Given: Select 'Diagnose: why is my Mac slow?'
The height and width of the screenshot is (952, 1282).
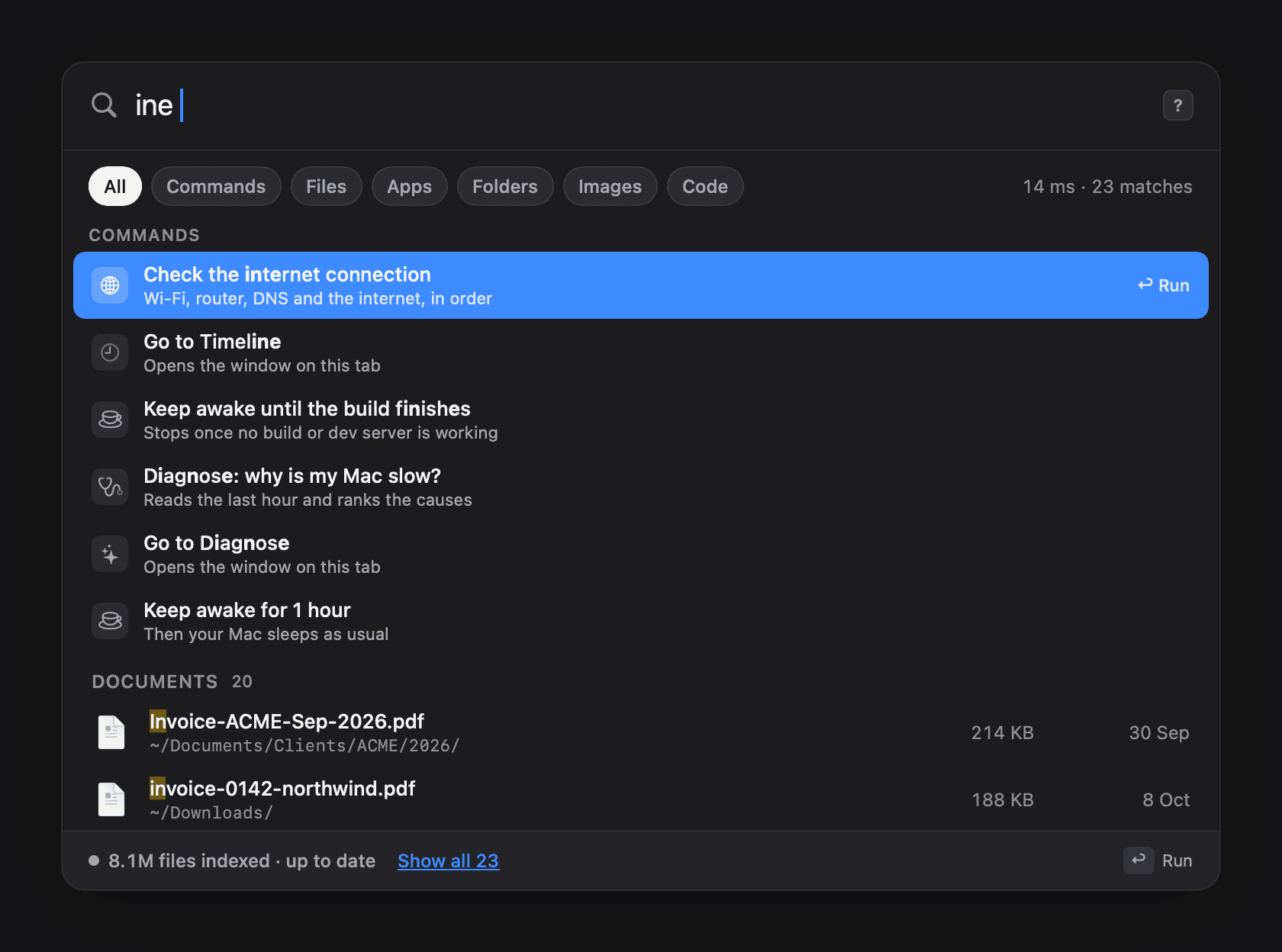Looking at the screenshot, I should click(641, 487).
